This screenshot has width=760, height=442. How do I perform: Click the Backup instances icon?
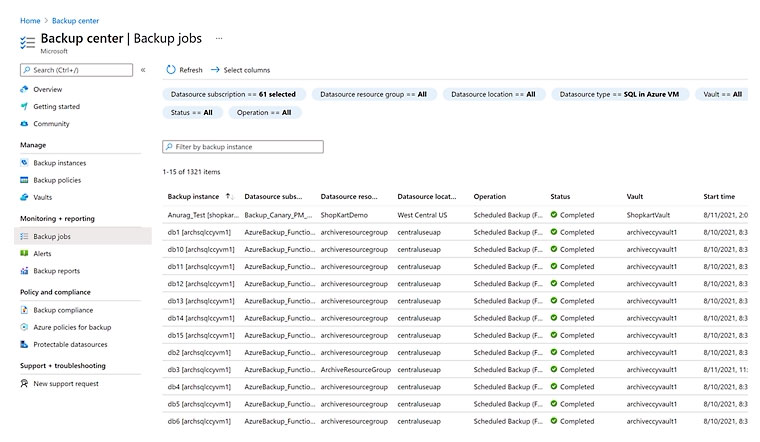(x=24, y=163)
